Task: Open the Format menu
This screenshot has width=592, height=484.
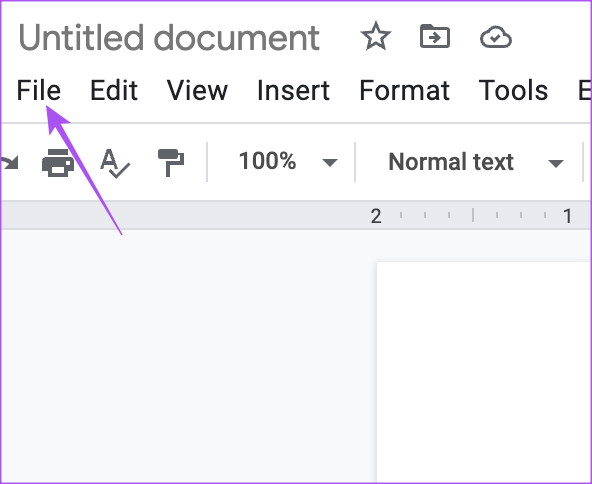Action: pyautogui.click(x=404, y=91)
